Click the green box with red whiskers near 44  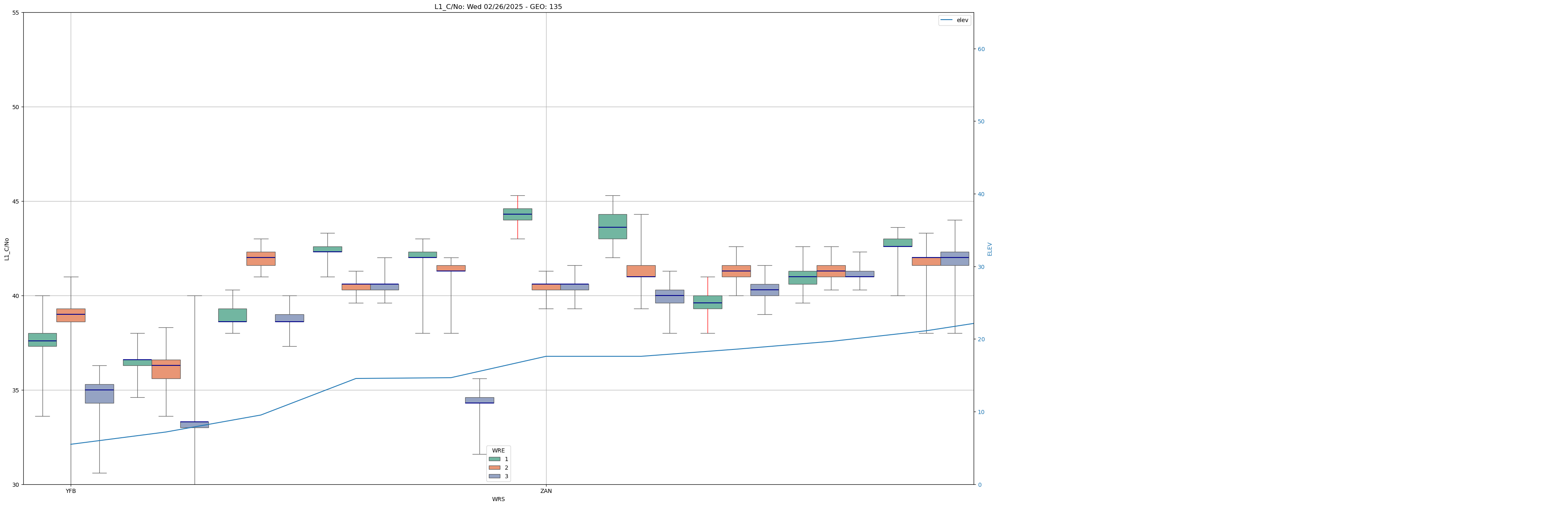click(517, 214)
